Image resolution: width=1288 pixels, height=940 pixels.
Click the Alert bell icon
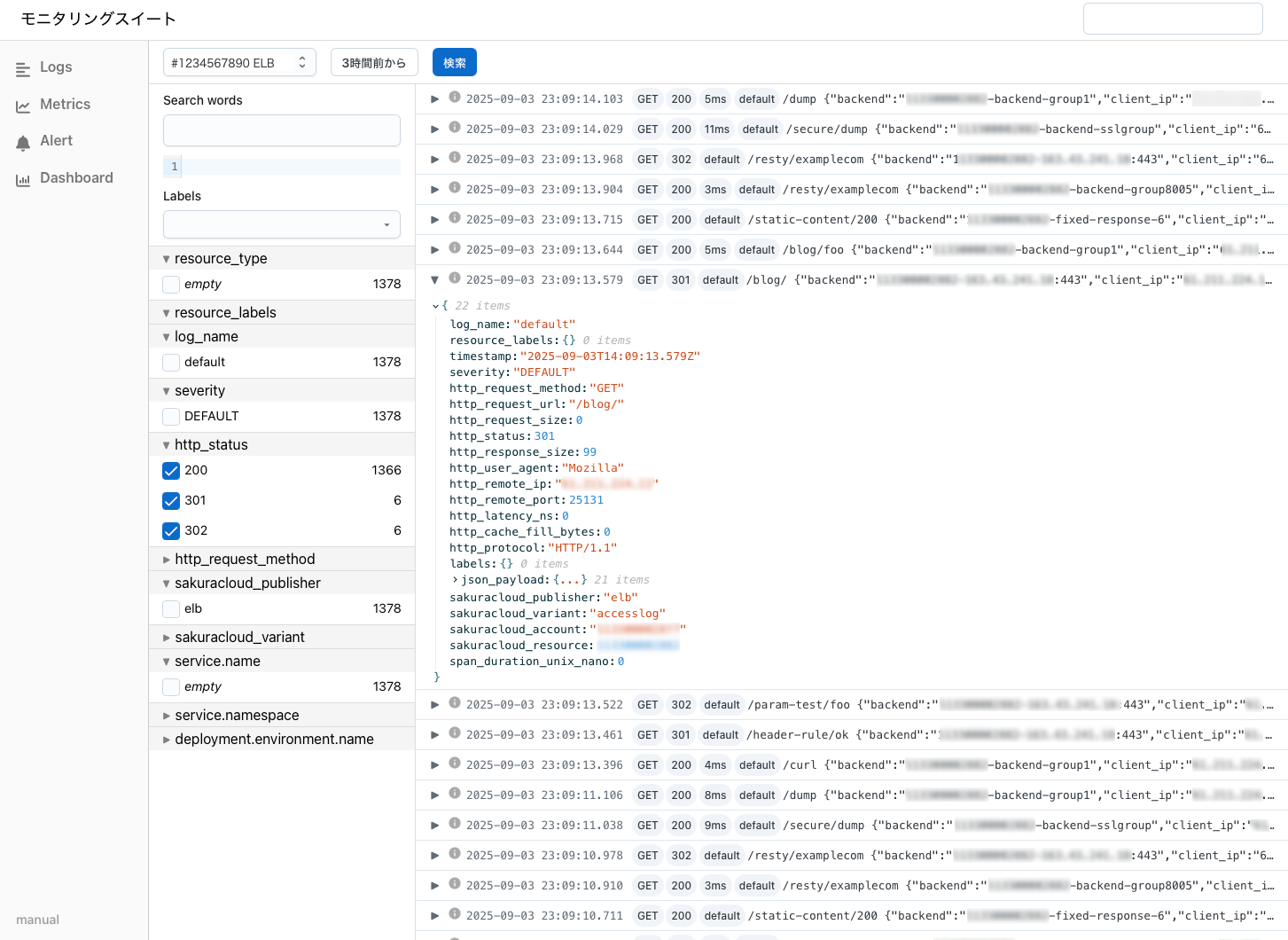point(23,143)
